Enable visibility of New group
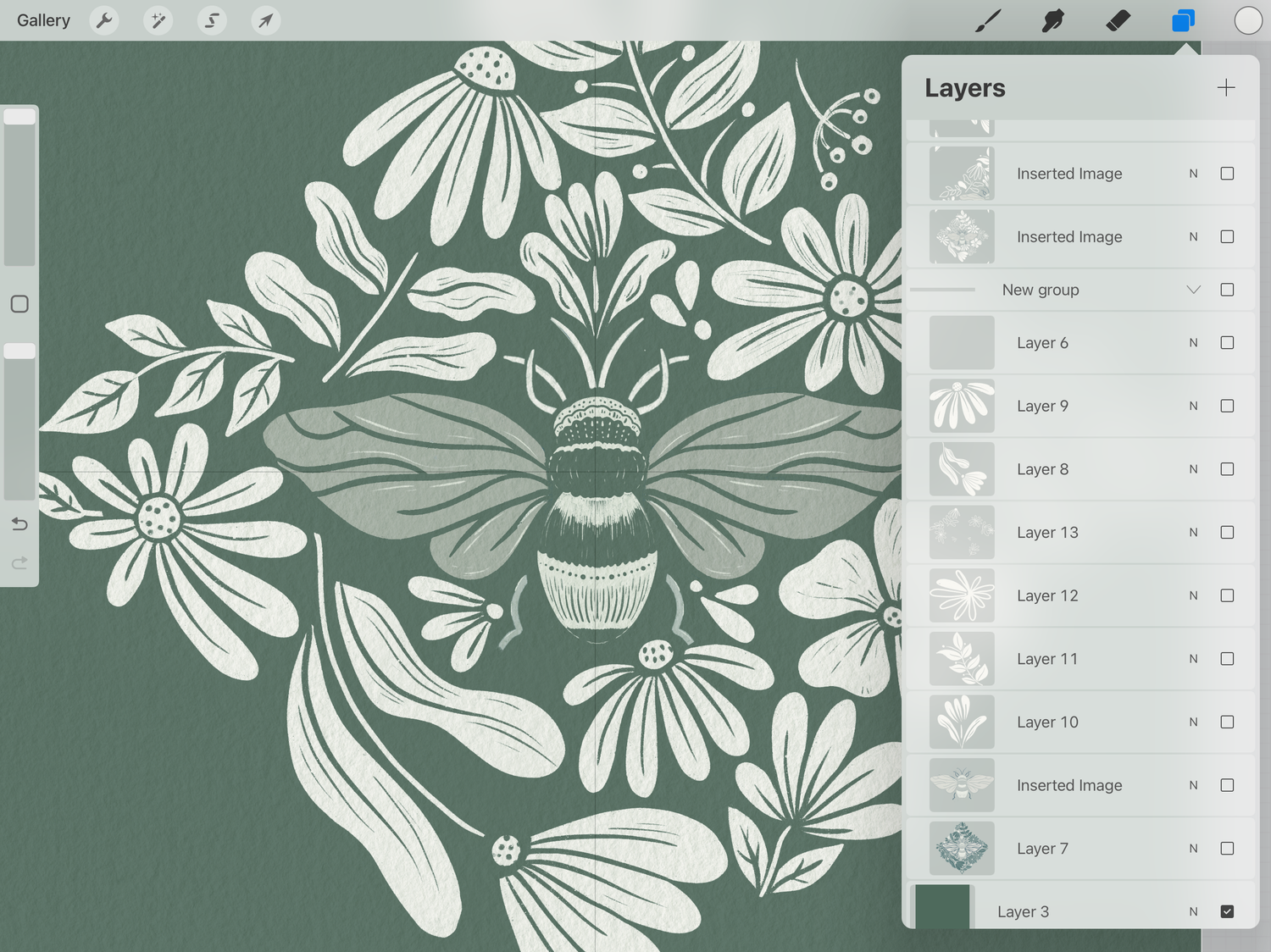The image size is (1271, 952). pos(1227,290)
